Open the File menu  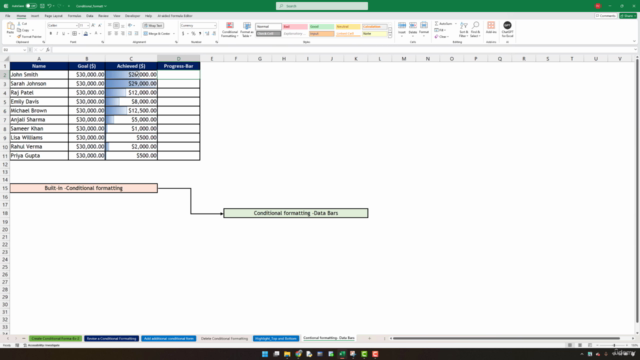8,16
